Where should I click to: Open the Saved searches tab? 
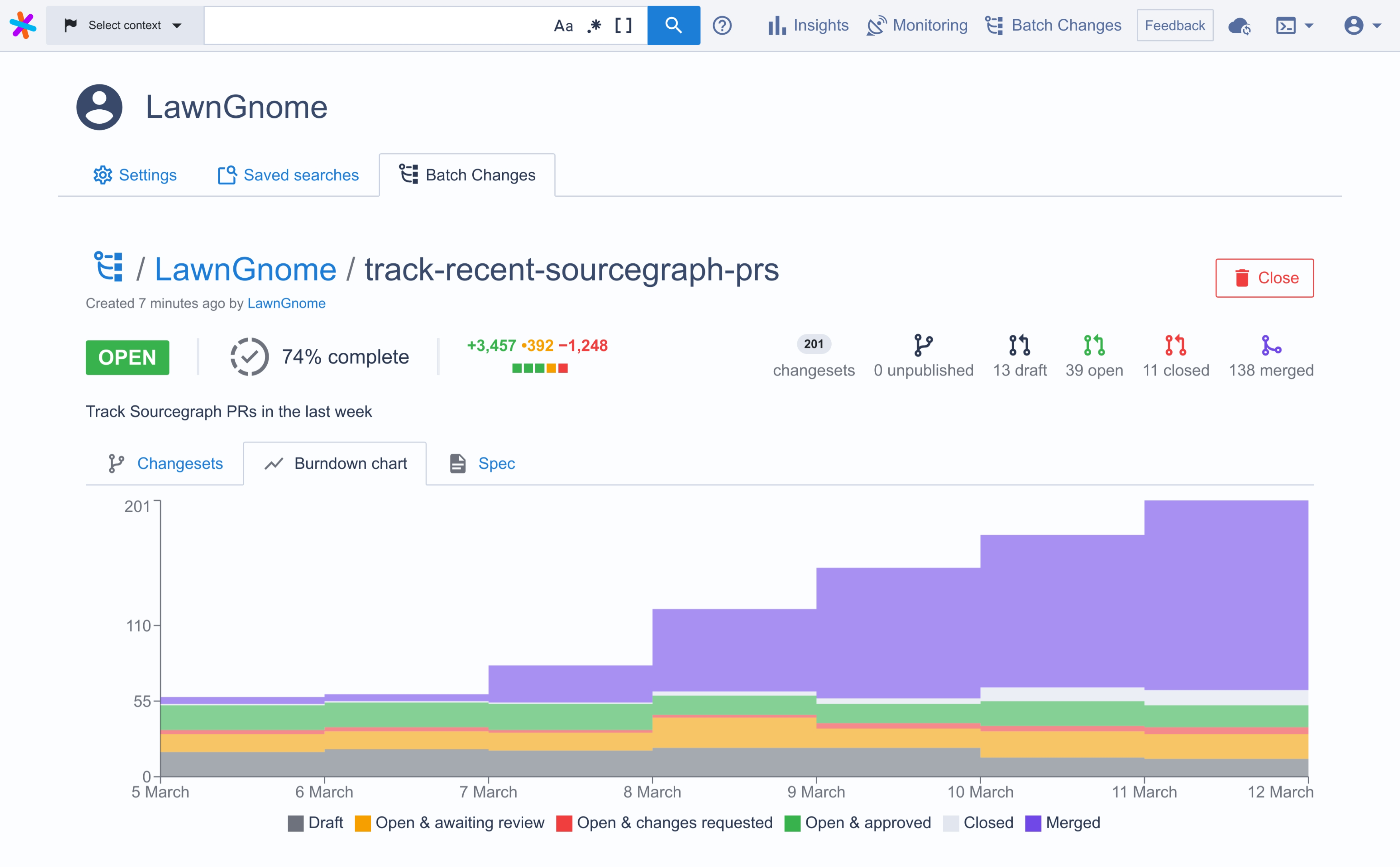pyautogui.click(x=288, y=175)
